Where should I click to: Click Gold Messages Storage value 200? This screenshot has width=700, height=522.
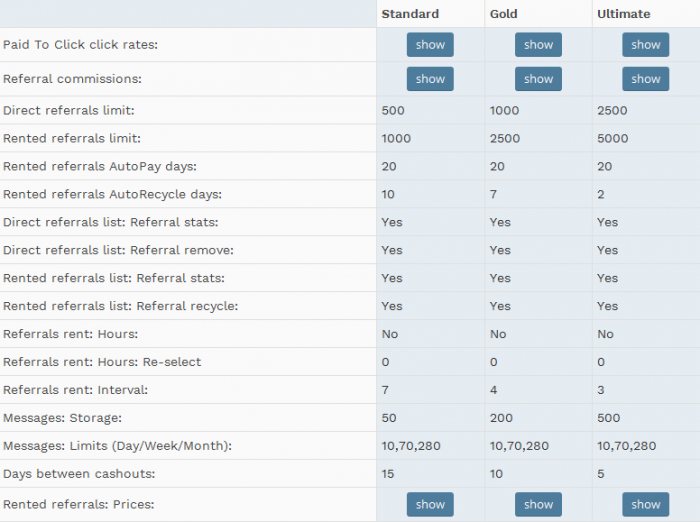[x=501, y=418]
